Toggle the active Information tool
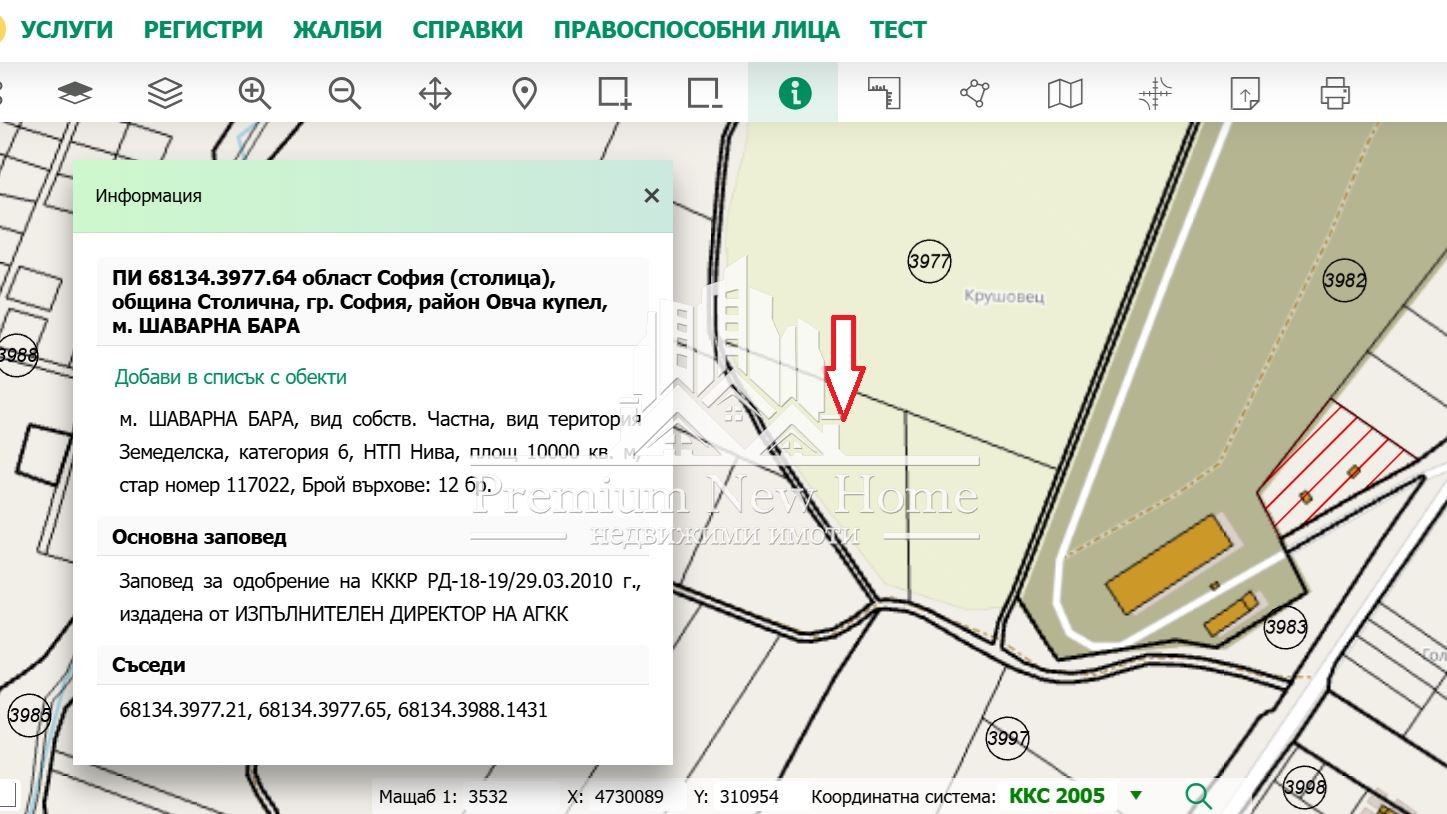Viewport: 1447px width, 814px height. [794, 93]
